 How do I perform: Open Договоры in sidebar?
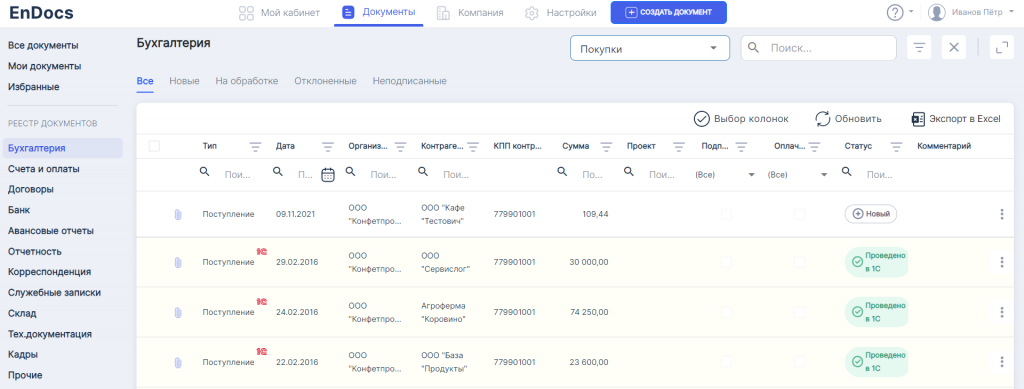click(x=31, y=189)
